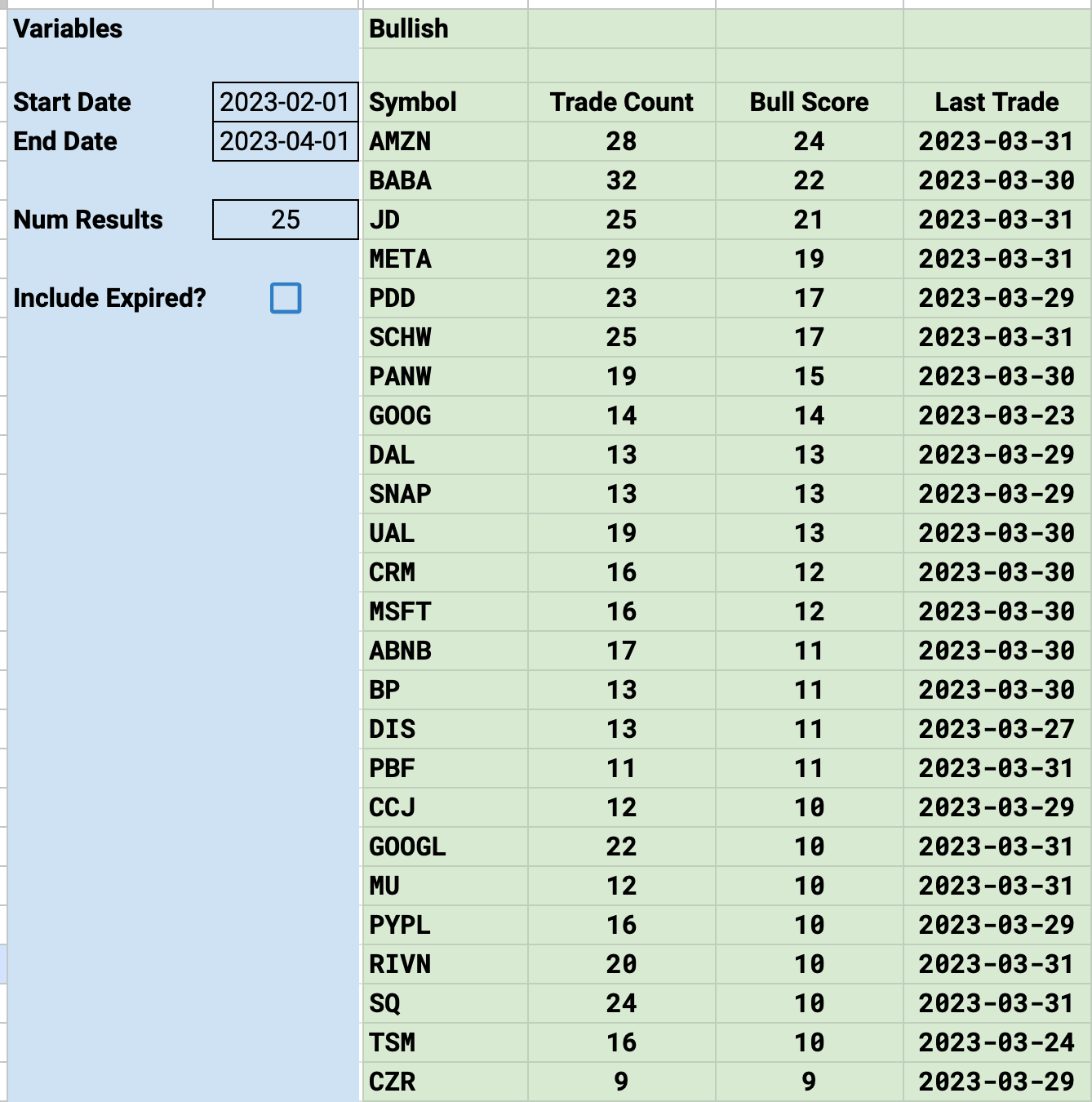The image size is (1092, 1102).
Task: Click META trade count 29
Action: coord(622,259)
